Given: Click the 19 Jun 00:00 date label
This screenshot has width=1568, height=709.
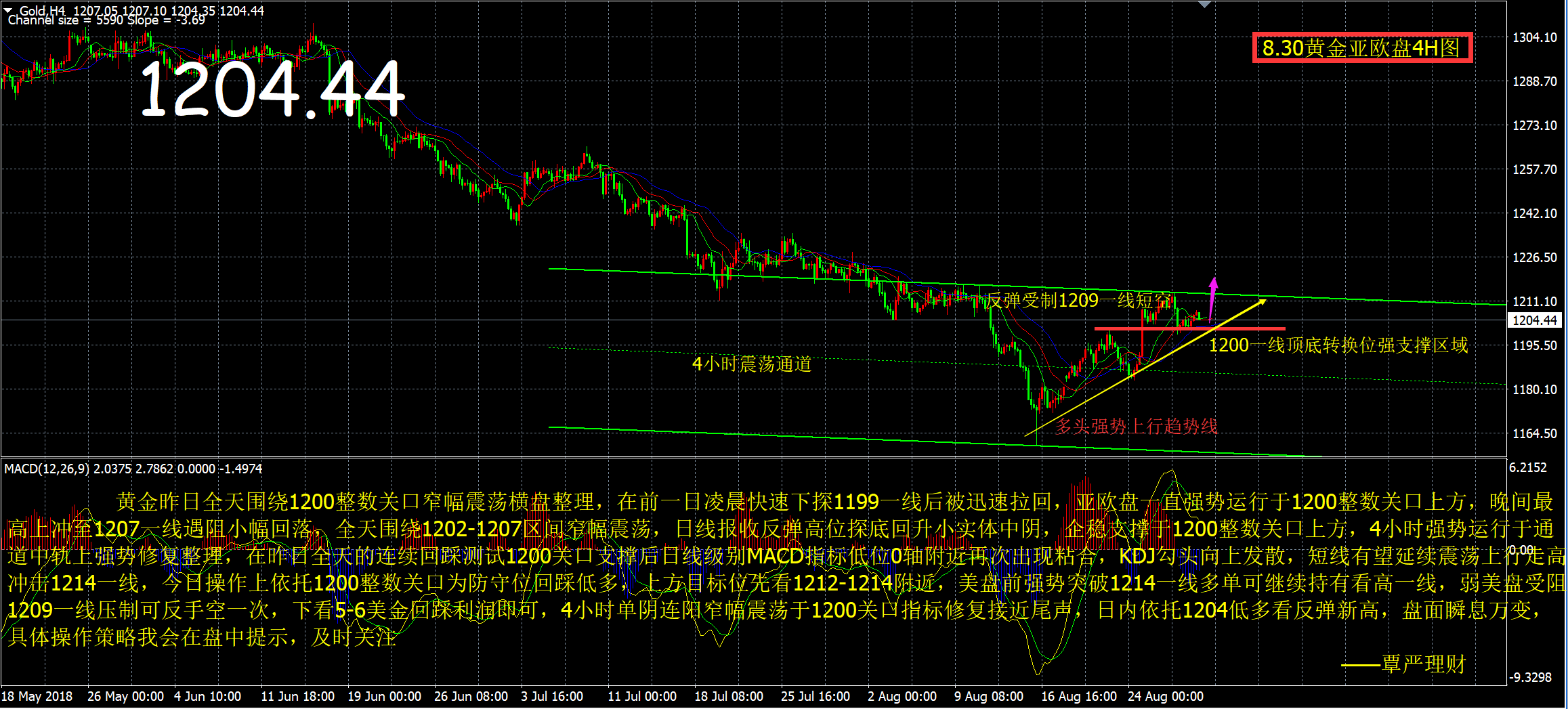Looking at the screenshot, I should (x=385, y=697).
